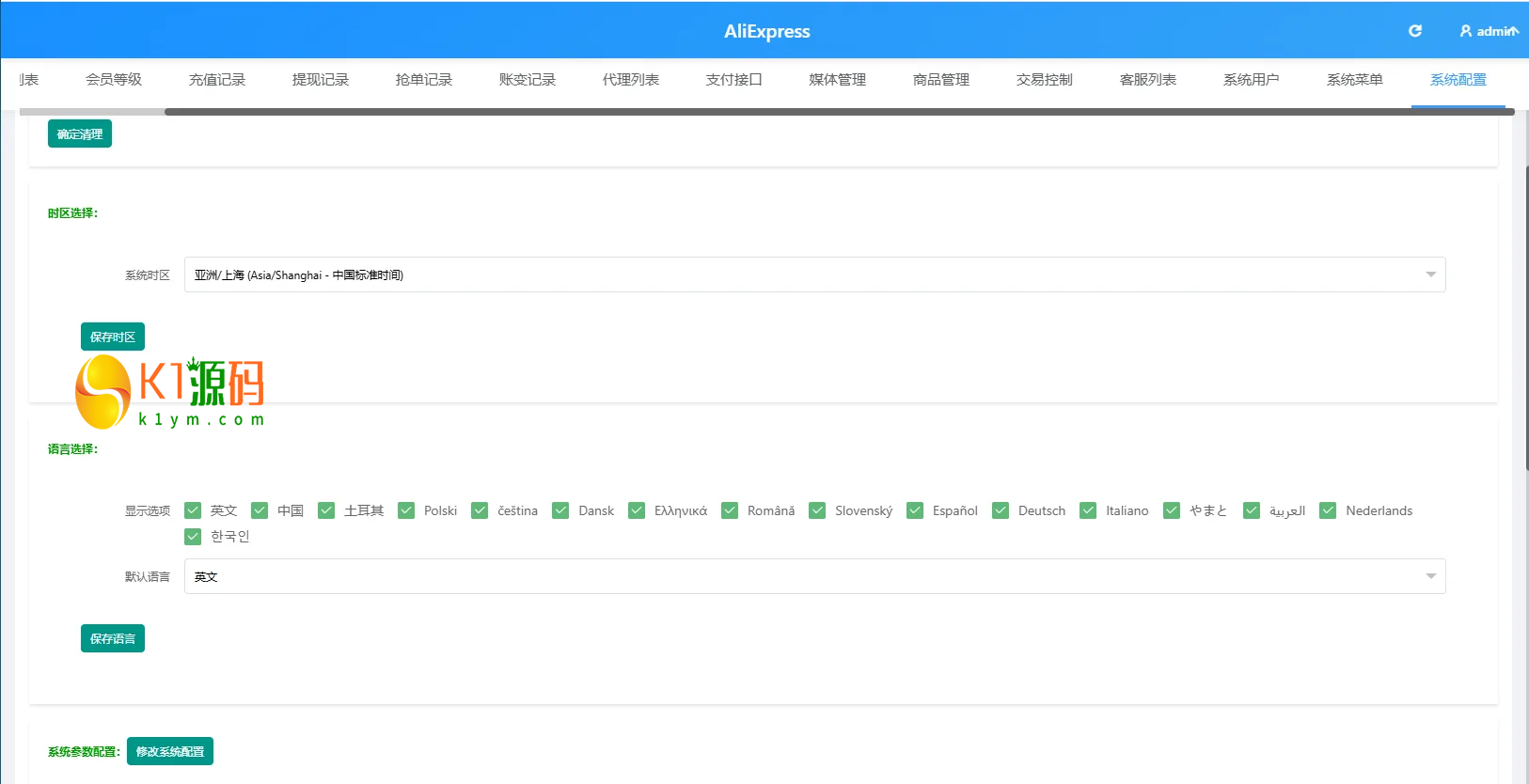Select 客服列表 tab
This screenshot has height=784, width=1529.
click(1148, 80)
